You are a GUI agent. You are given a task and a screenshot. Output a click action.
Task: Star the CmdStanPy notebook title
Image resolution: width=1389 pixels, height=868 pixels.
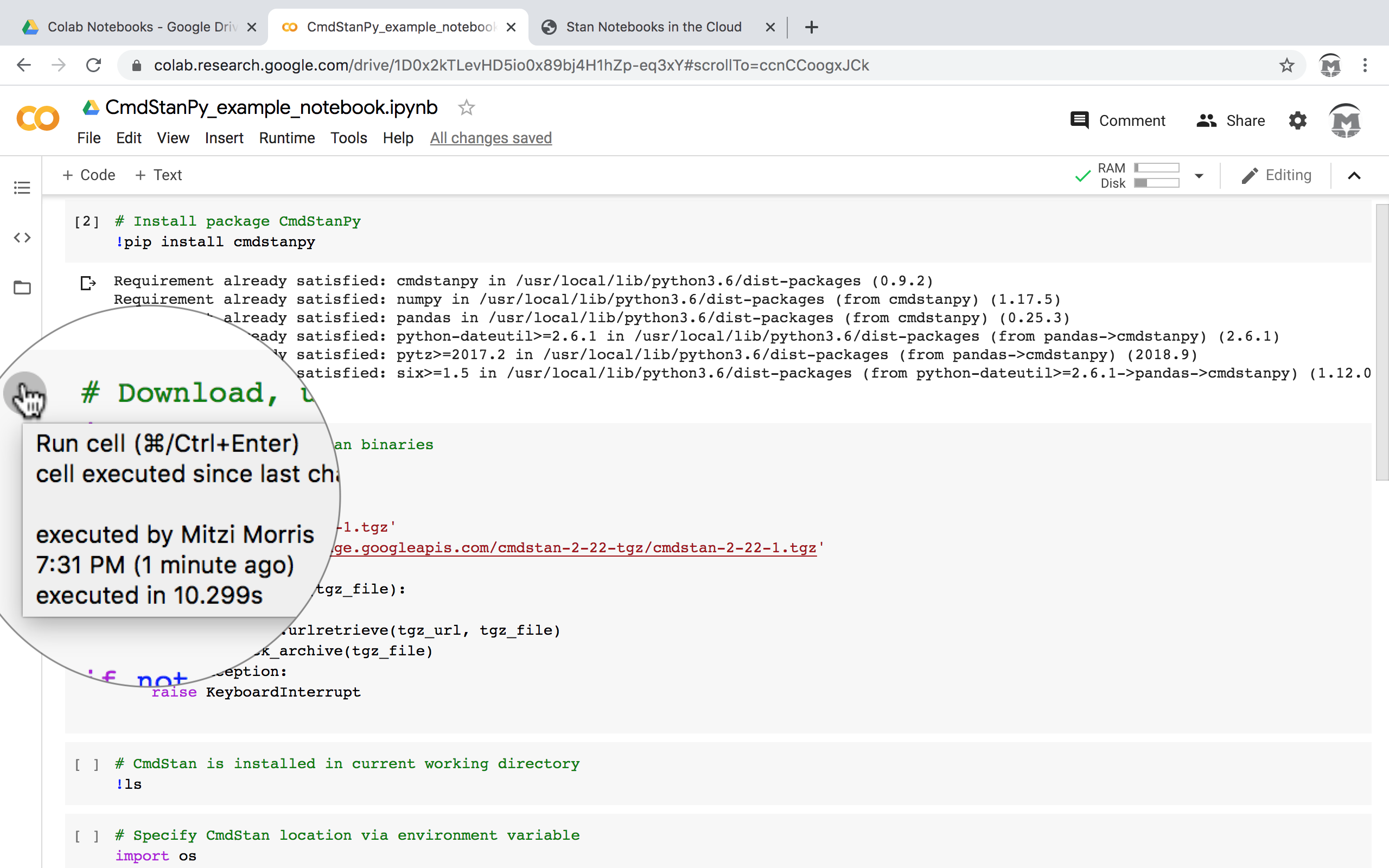coord(466,107)
